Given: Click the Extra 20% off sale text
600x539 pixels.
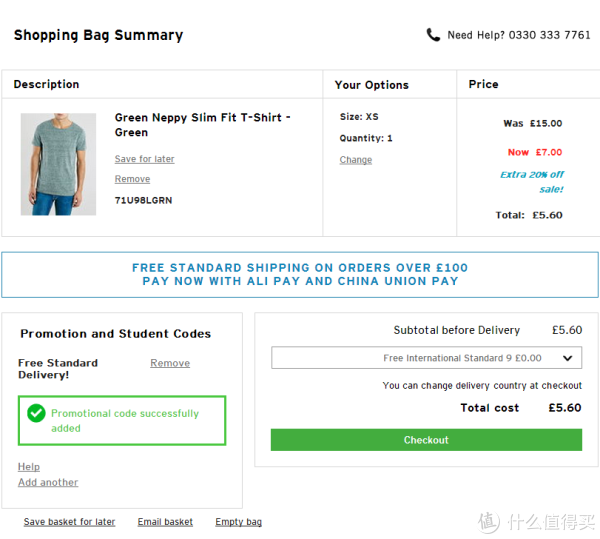Looking at the screenshot, I should (532, 182).
